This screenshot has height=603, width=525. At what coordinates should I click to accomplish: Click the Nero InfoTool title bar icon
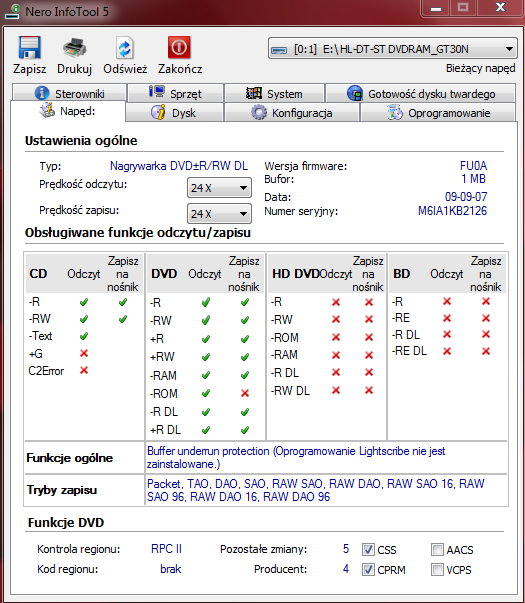(13, 12)
